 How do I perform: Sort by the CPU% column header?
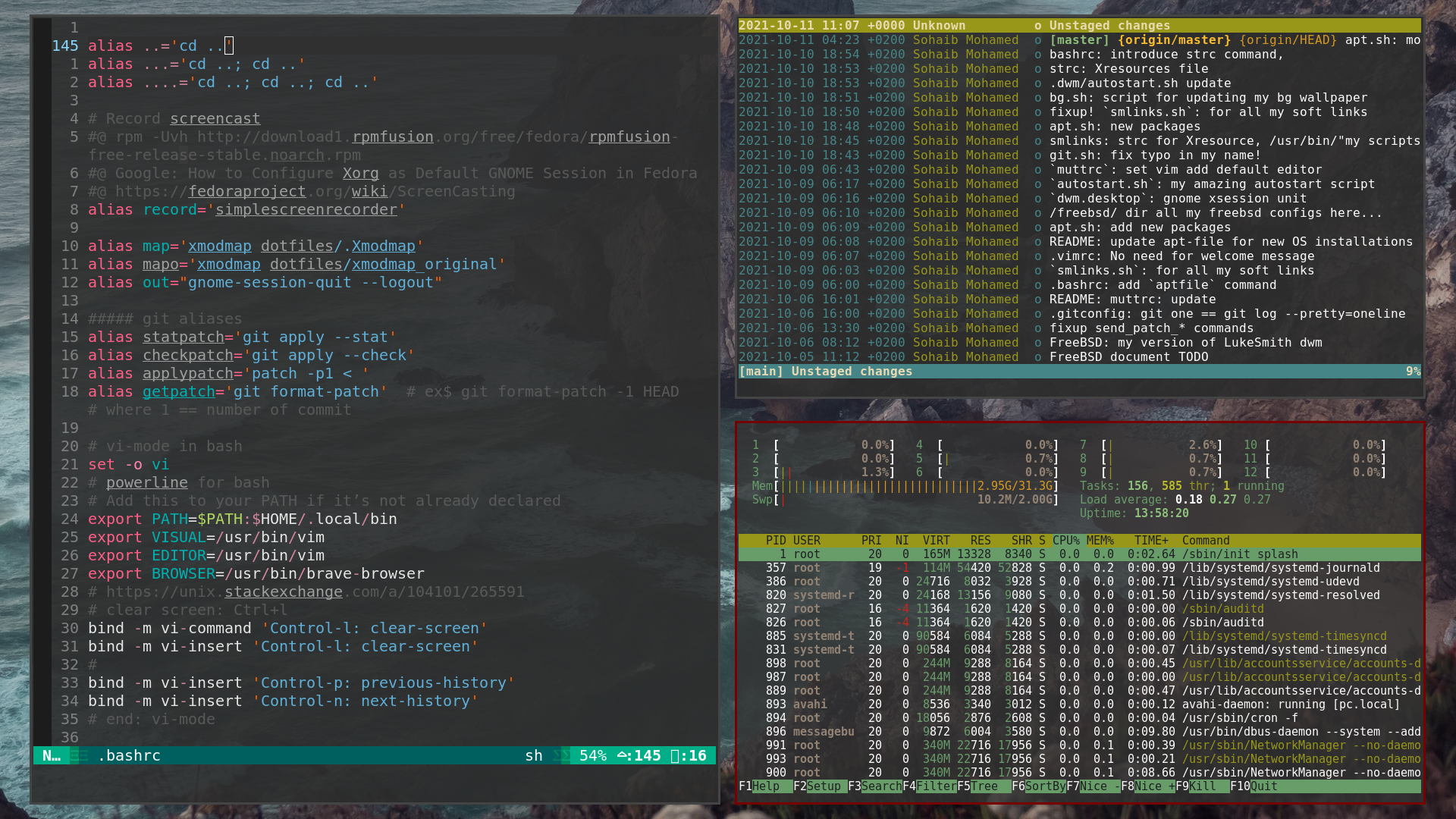click(1065, 541)
